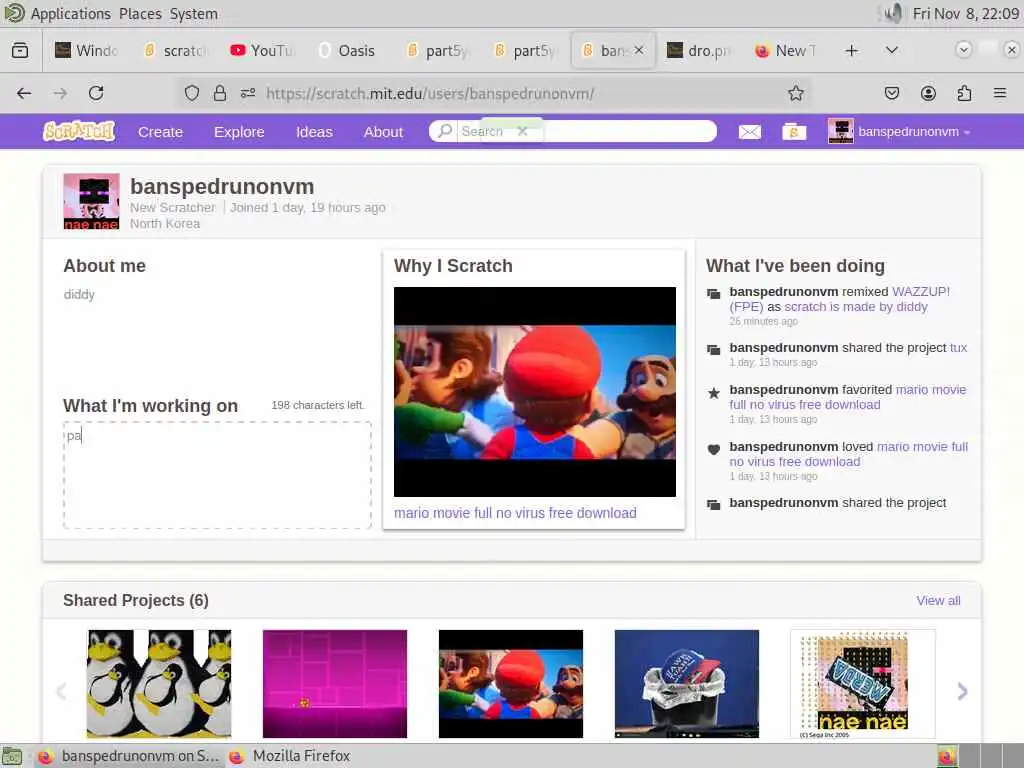This screenshot has width=1024, height=768.
Task: Open the Applications menu
Action: [x=71, y=14]
